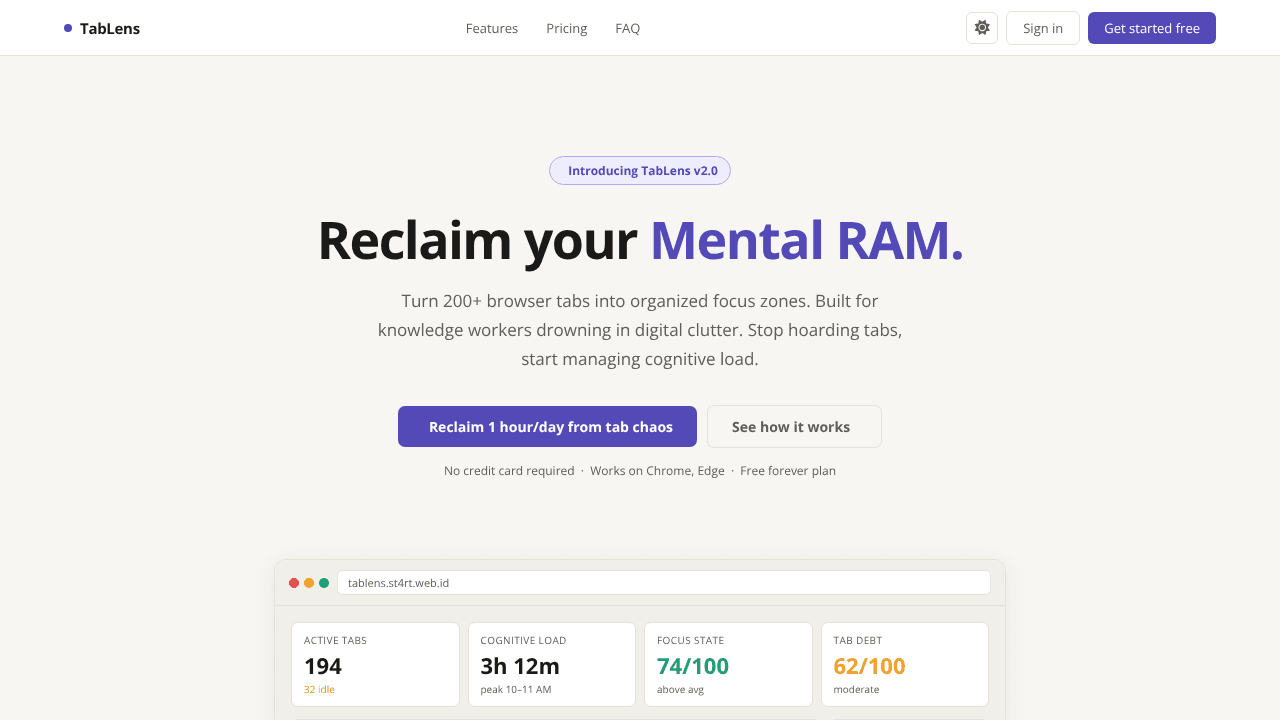
Task: Click the red dot in mockup window
Action: [294, 583]
